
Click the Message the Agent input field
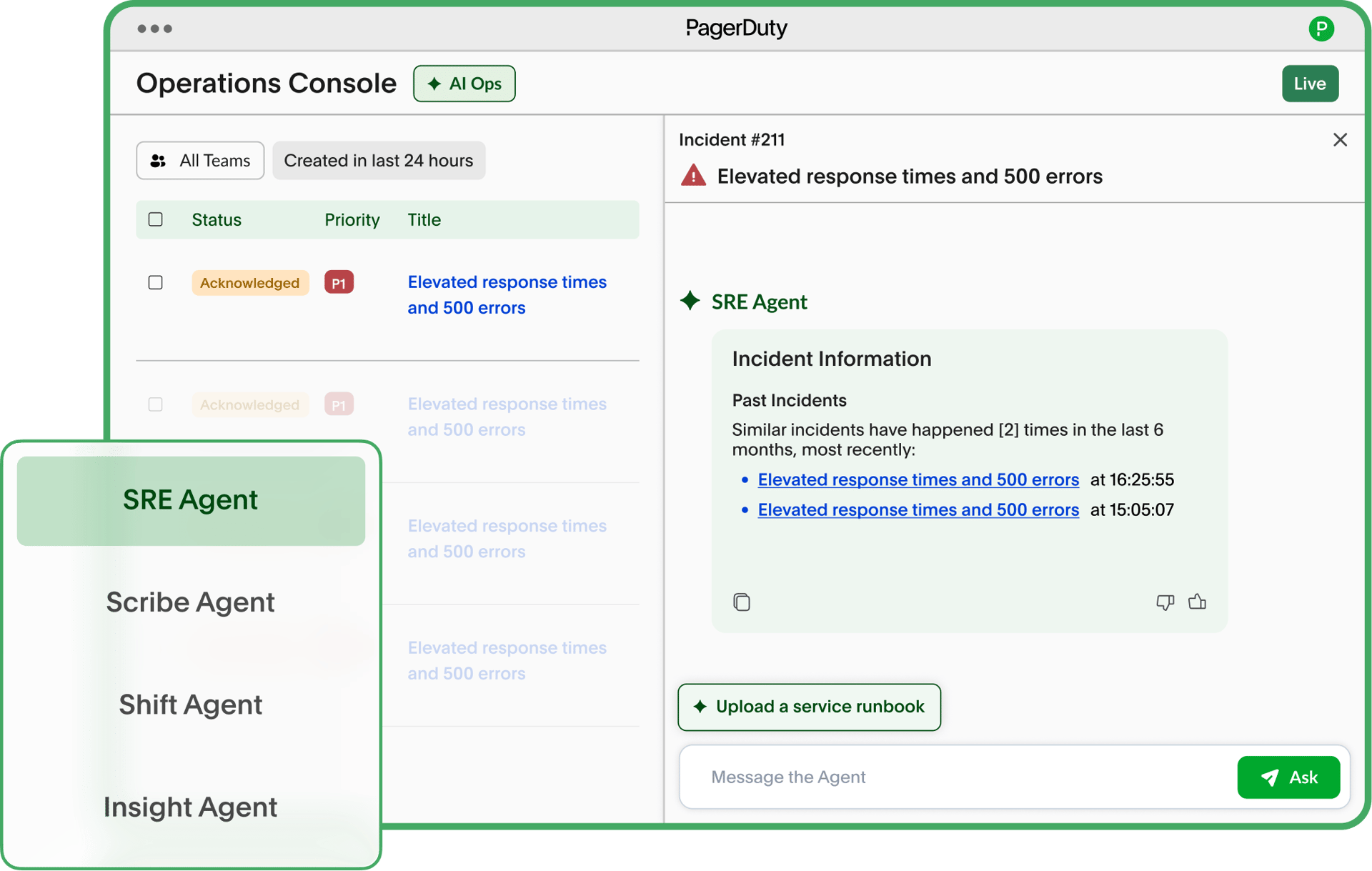coord(929,777)
